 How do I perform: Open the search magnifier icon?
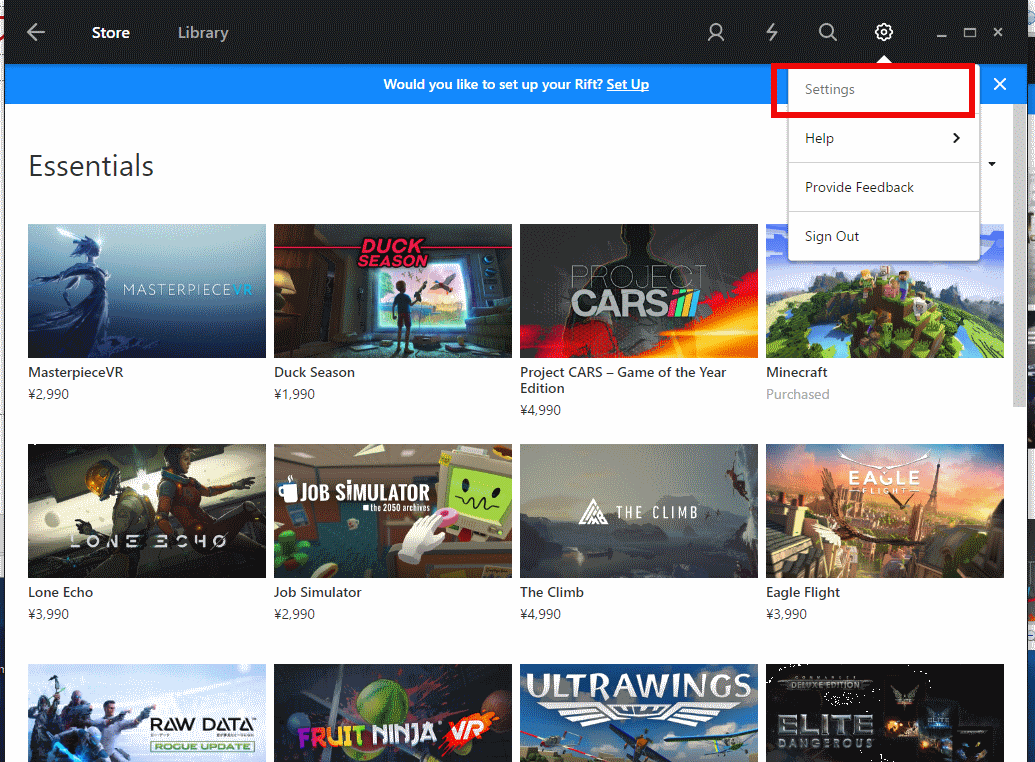pos(827,32)
